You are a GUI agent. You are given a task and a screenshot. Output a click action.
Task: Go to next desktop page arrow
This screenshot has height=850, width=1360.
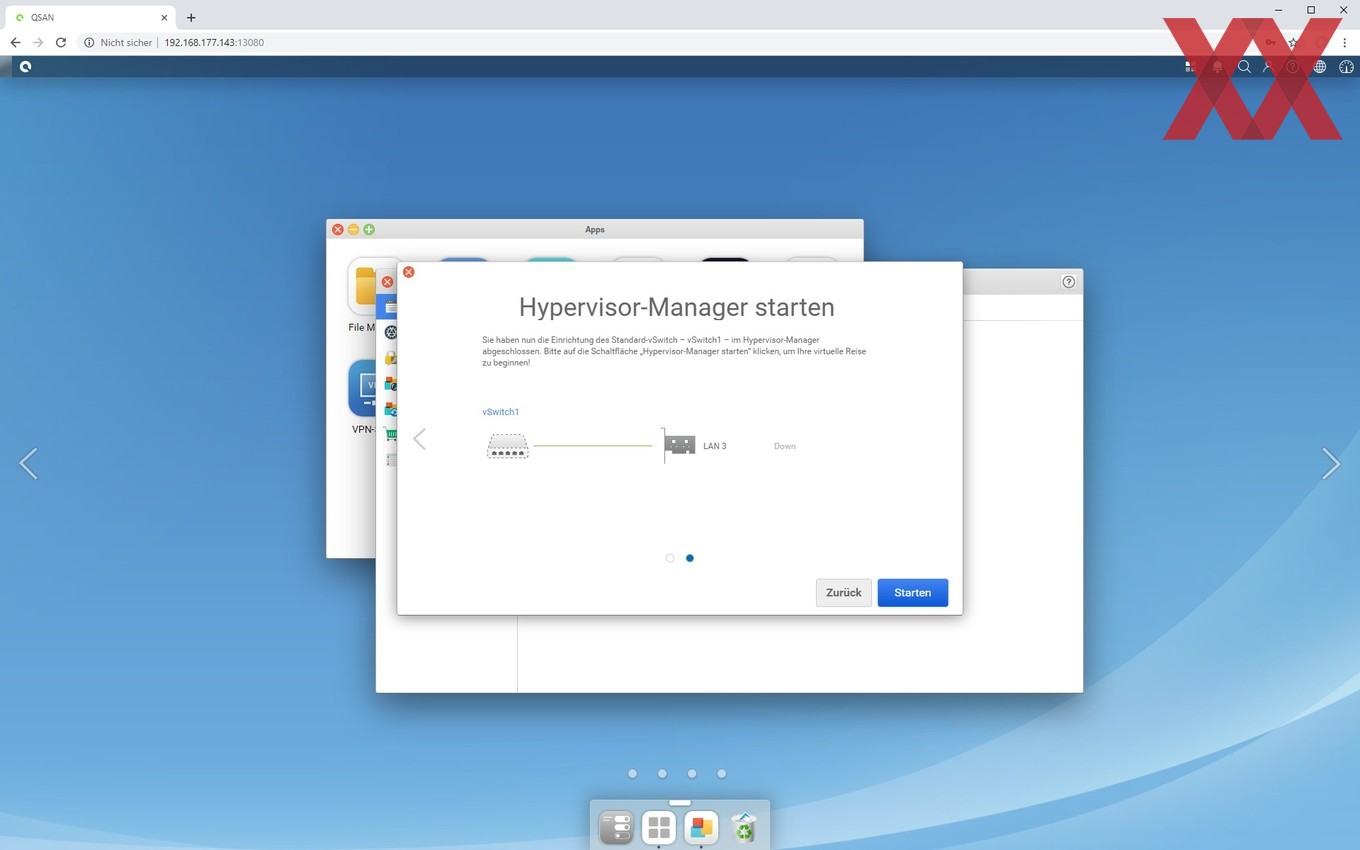click(x=1331, y=463)
